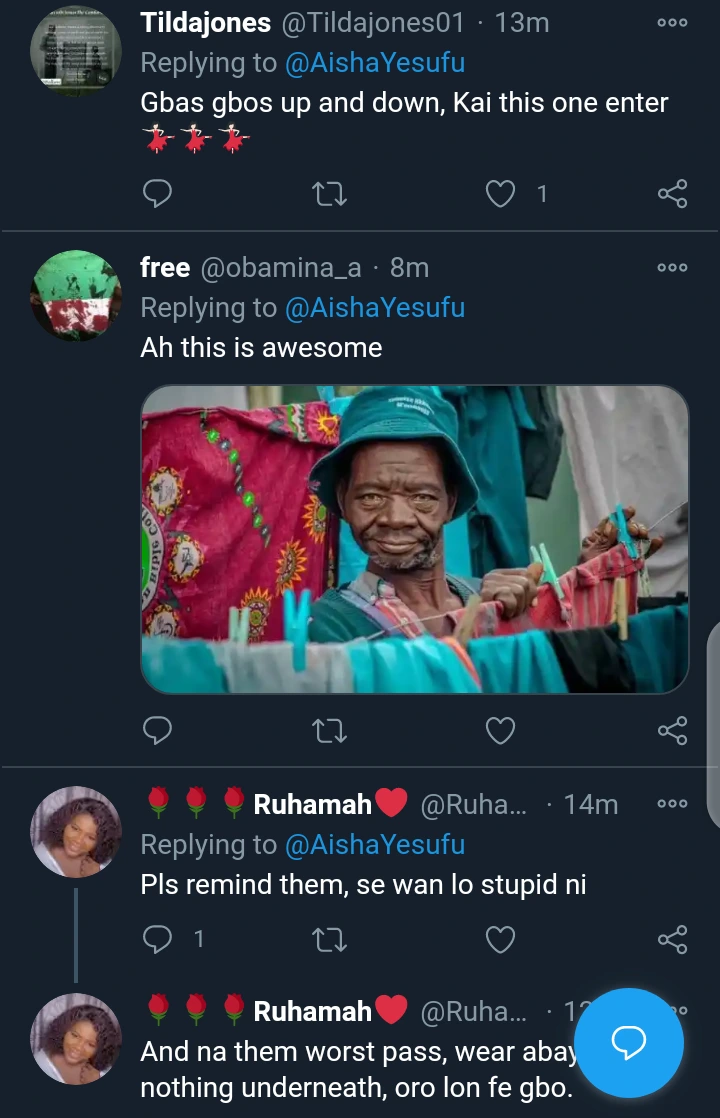Open more options on Ruhamah's 14m tweet
This screenshot has width=720, height=1118.
click(x=672, y=803)
